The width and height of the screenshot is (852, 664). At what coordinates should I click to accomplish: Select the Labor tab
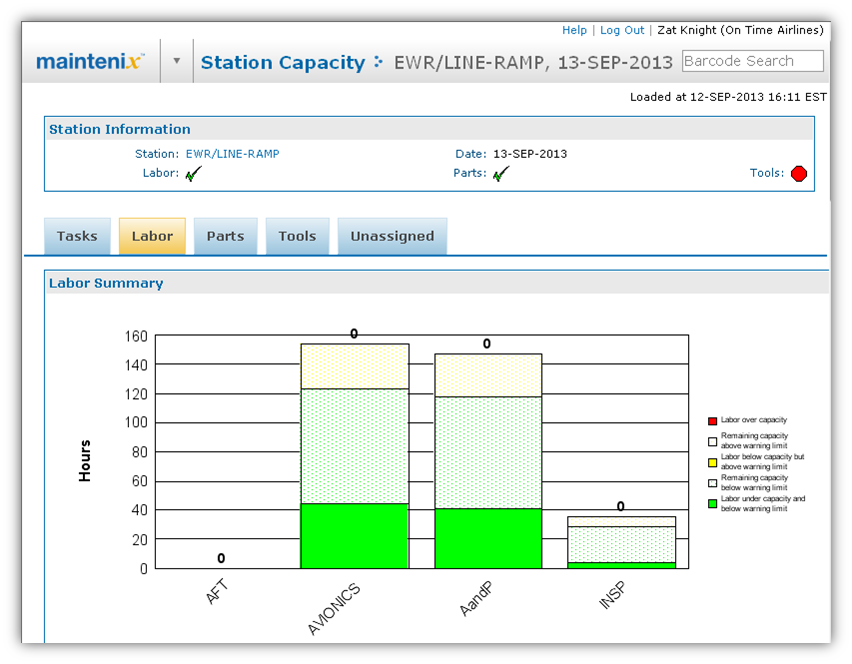click(x=152, y=236)
